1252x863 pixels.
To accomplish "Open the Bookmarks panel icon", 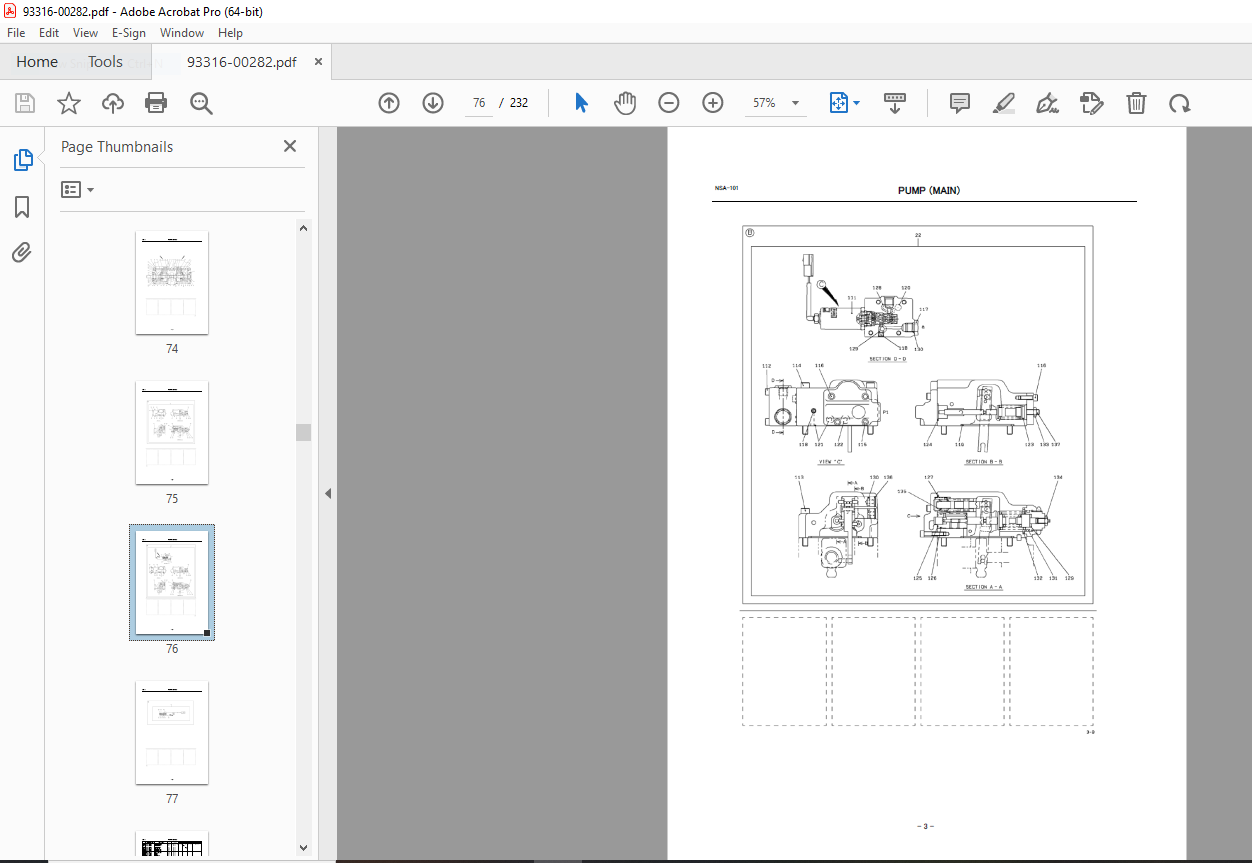I will tap(22, 207).
